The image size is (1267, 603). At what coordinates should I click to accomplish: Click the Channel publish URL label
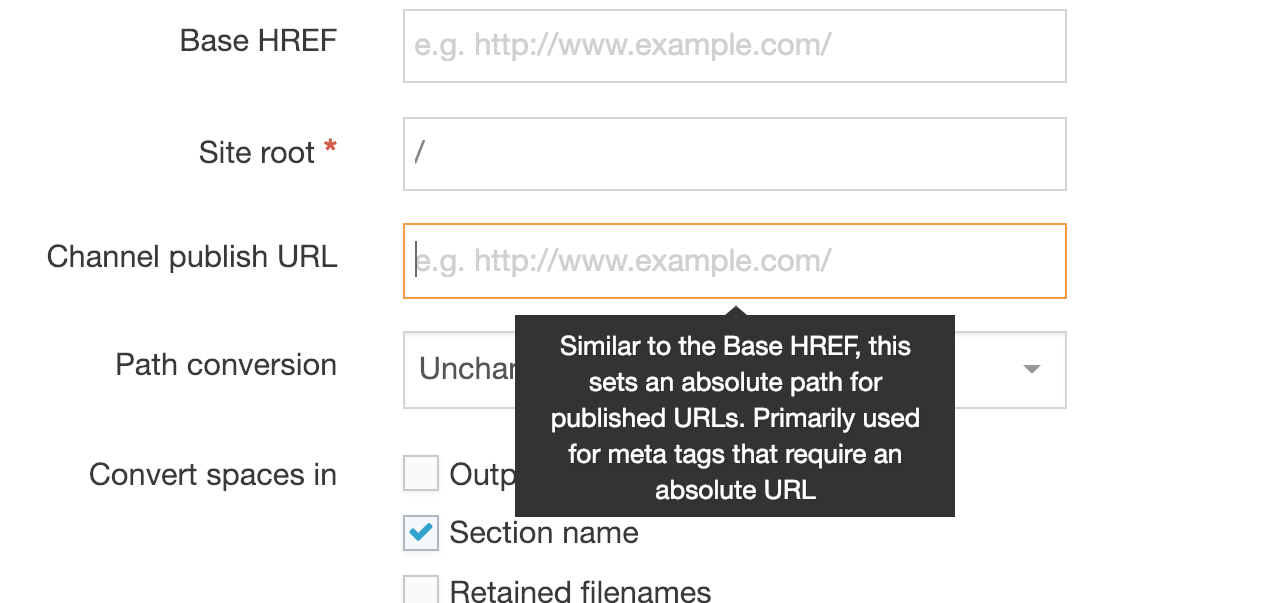tap(192, 257)
